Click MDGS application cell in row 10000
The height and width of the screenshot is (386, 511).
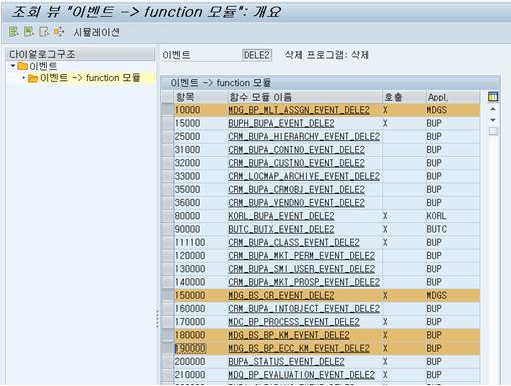[x=453, y=110]
